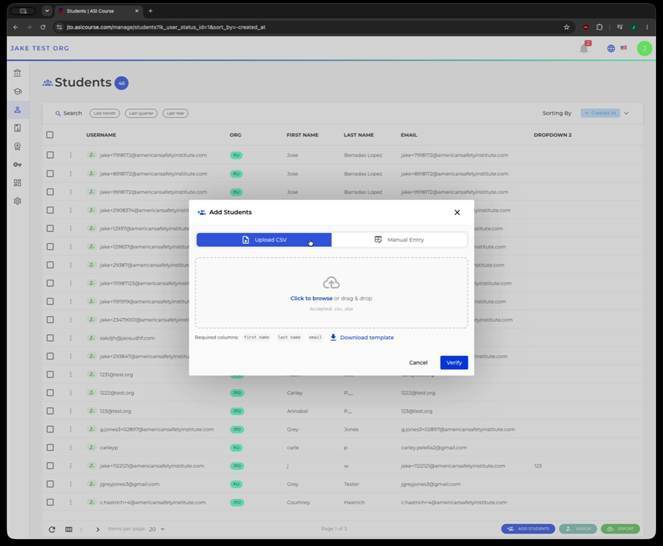
Task: Open the settings gear in sidebar
Action: 17,201
